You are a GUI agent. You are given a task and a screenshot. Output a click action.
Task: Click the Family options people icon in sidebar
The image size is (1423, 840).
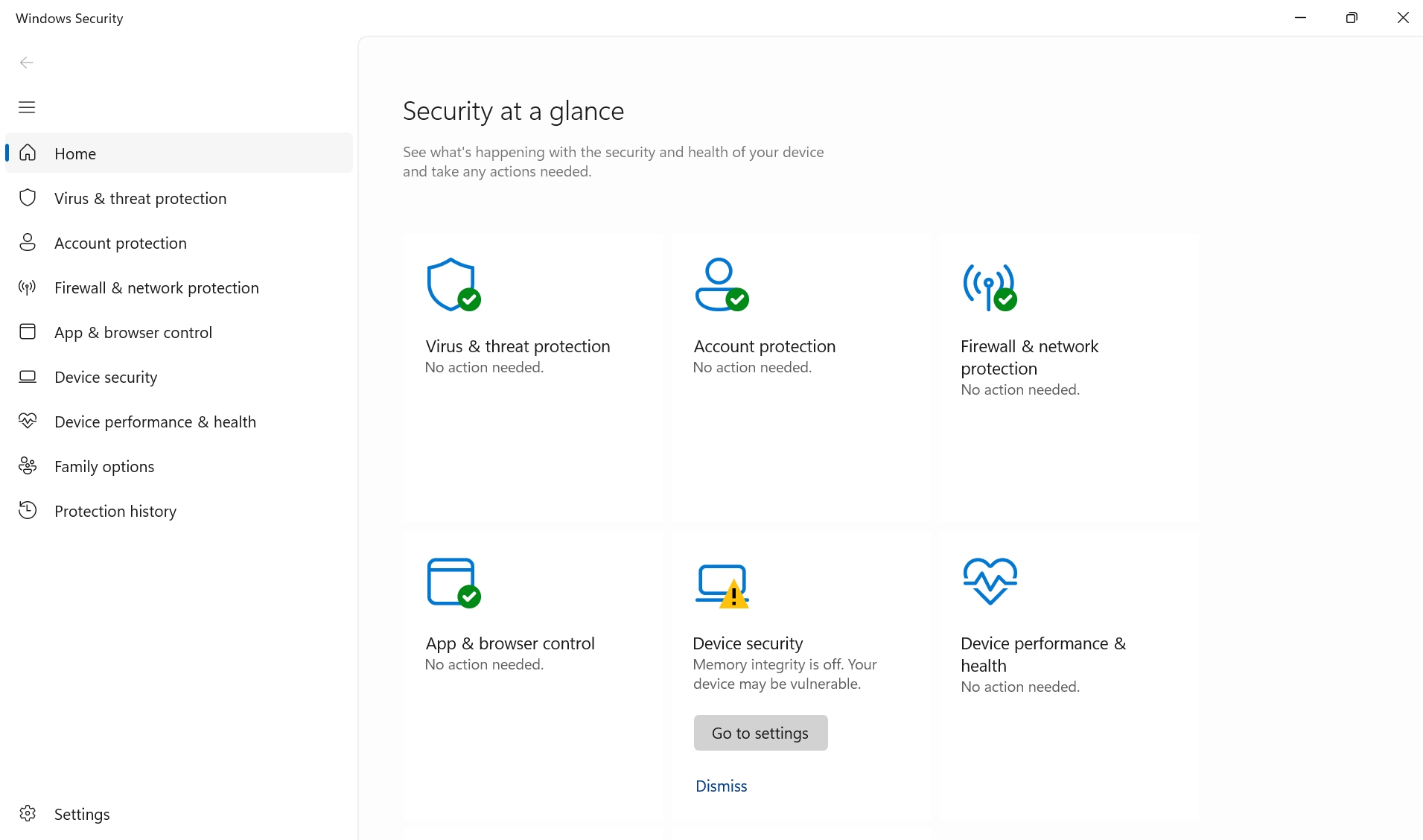pos(28,466)
